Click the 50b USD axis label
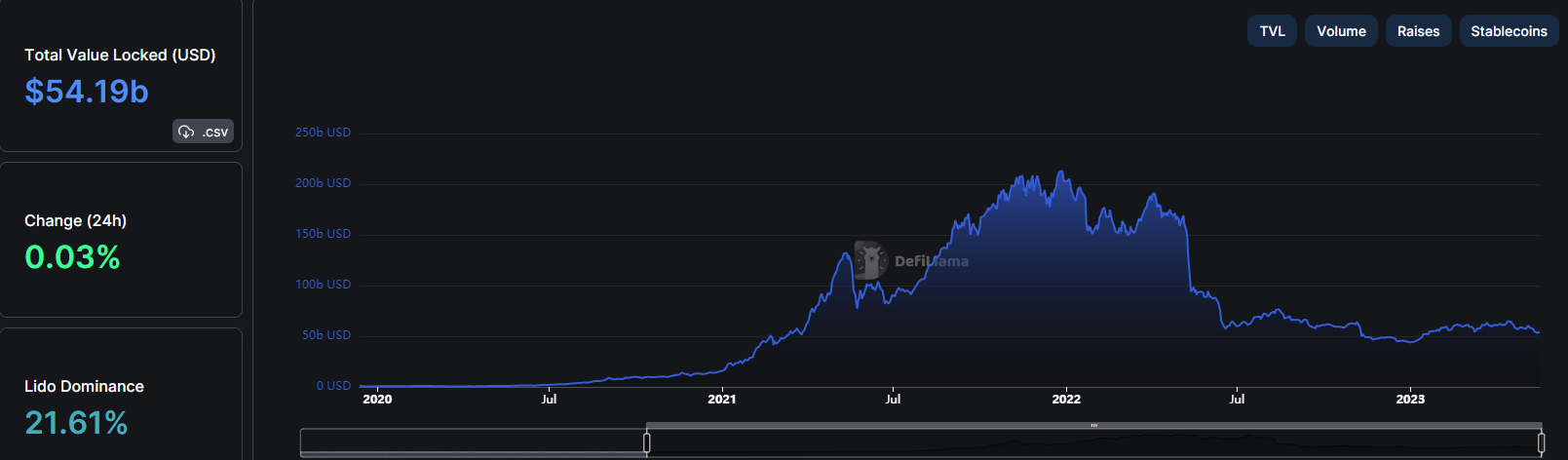The image size is (1568, 460). (326, 335)
